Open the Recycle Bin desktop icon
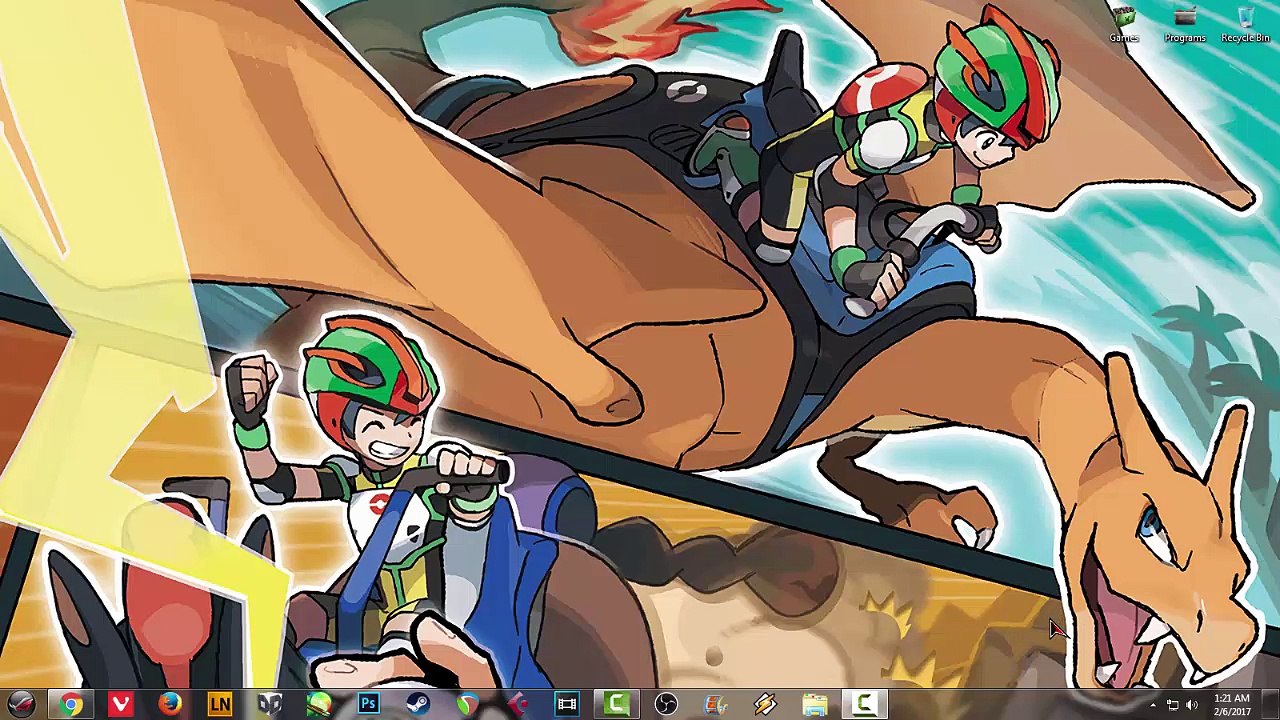The width and height of the screenshot is (1280, 720). pyautogui.click(x=1245, y=25)
